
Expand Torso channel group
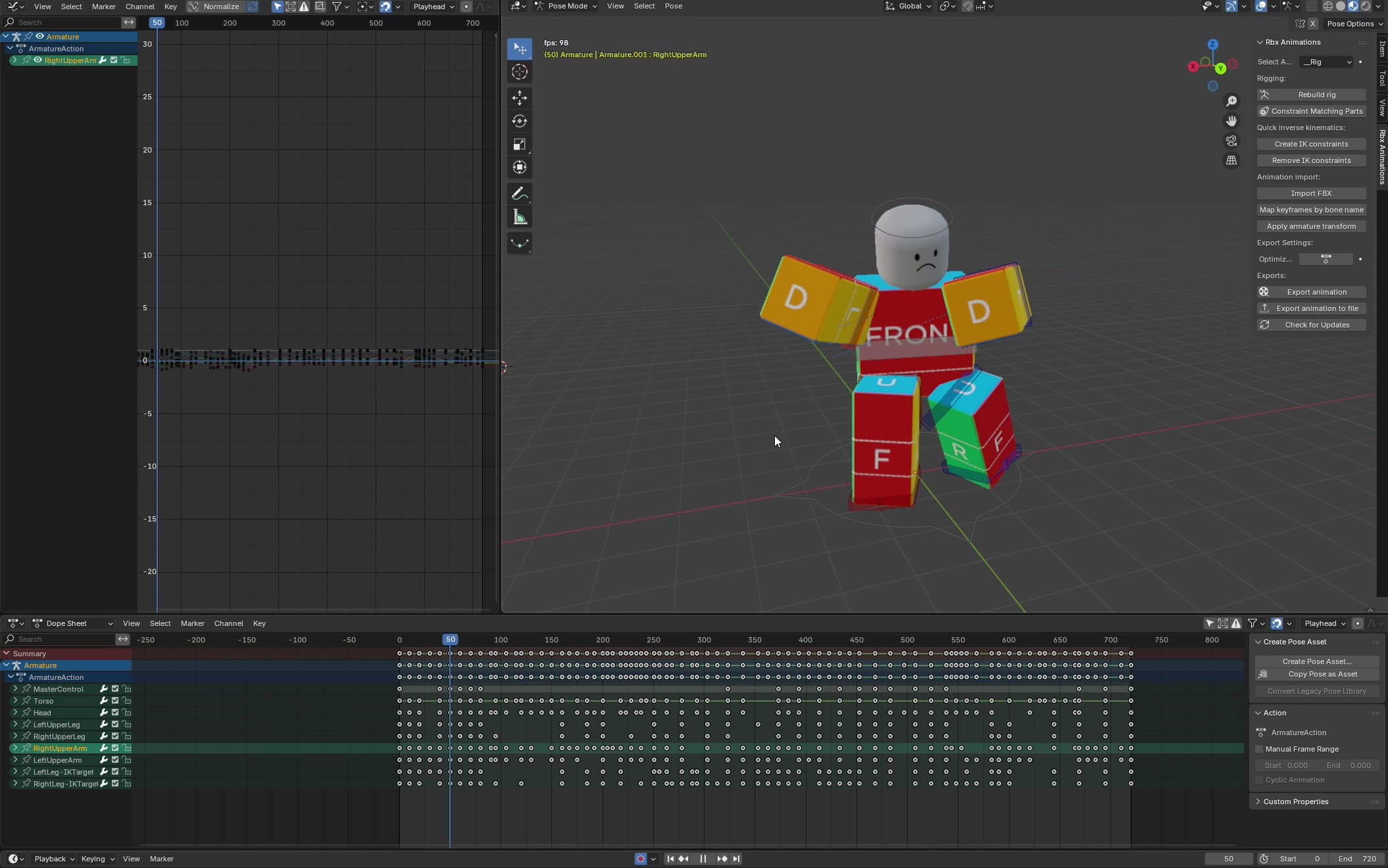(x=15, y=701)
